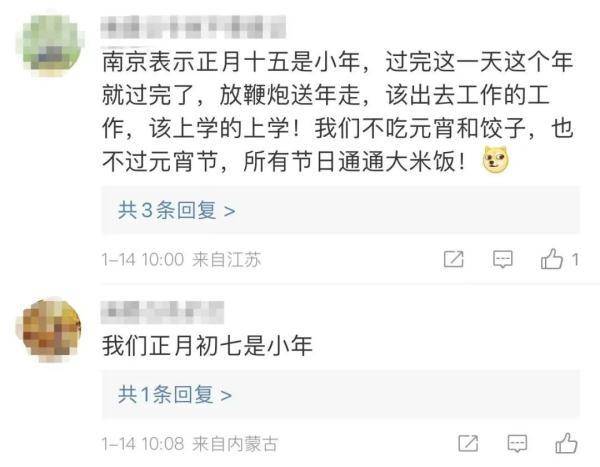Select the comment 我们正月初七是小年
The width and height of the screenshot is (600, 467).
pyautogui.click(x=208, y=346)
